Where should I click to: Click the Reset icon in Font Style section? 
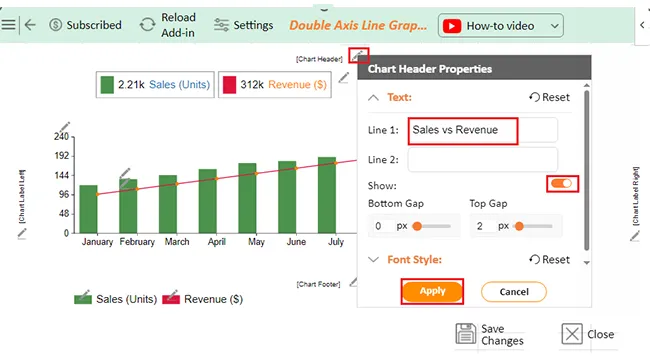(x=534, y=260)
